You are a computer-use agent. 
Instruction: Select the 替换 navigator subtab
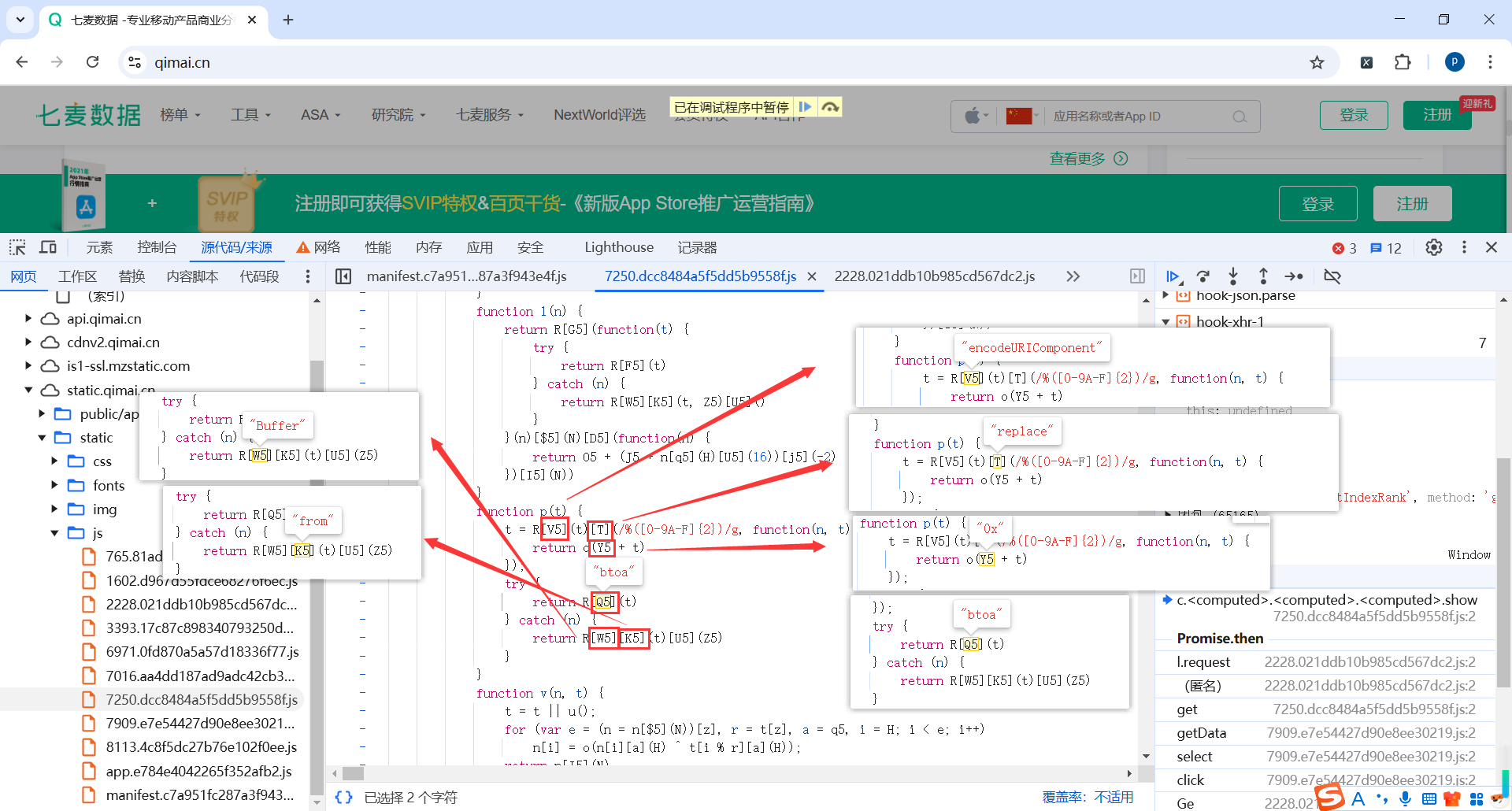coord(132,276)
